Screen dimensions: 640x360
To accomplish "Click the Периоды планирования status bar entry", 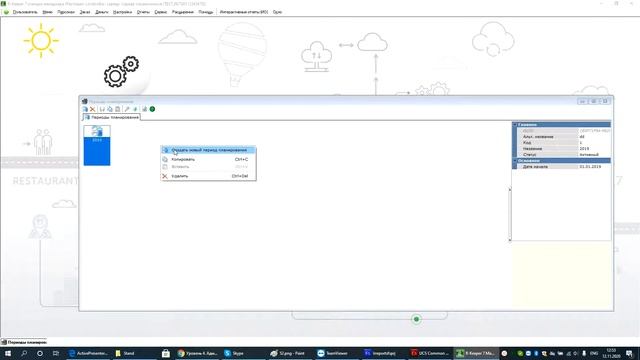I will click(24, 342).
